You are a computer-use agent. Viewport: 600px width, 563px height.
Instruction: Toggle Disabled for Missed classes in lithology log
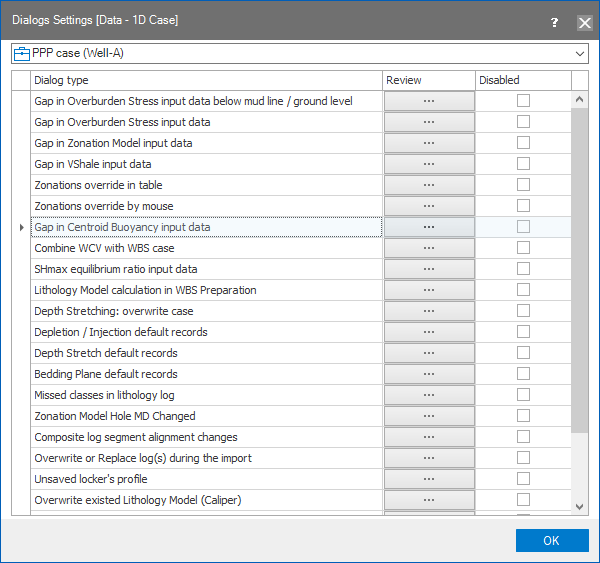[x=523, y=395]
